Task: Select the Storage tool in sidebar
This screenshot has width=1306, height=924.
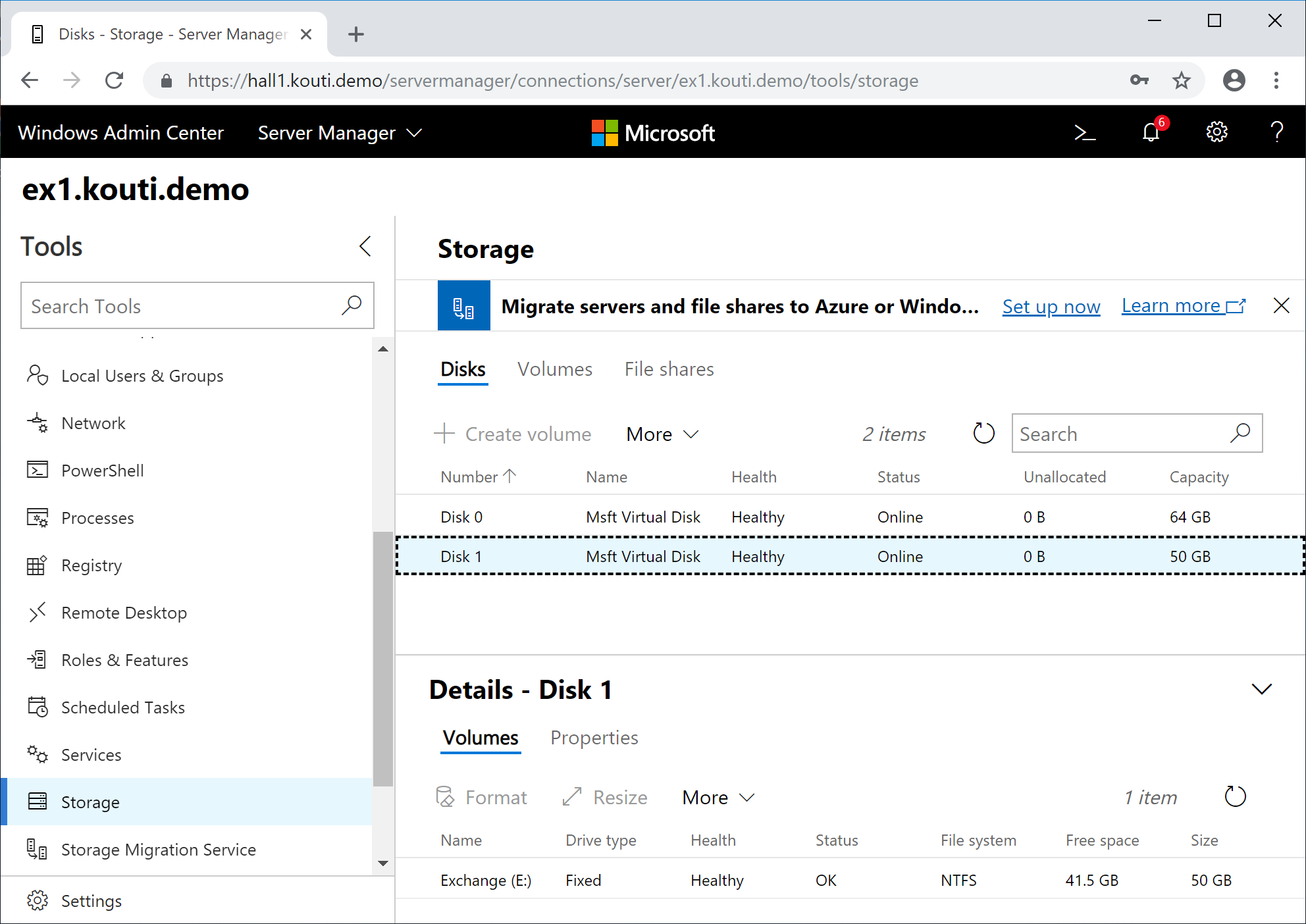Action: [186, 802]
